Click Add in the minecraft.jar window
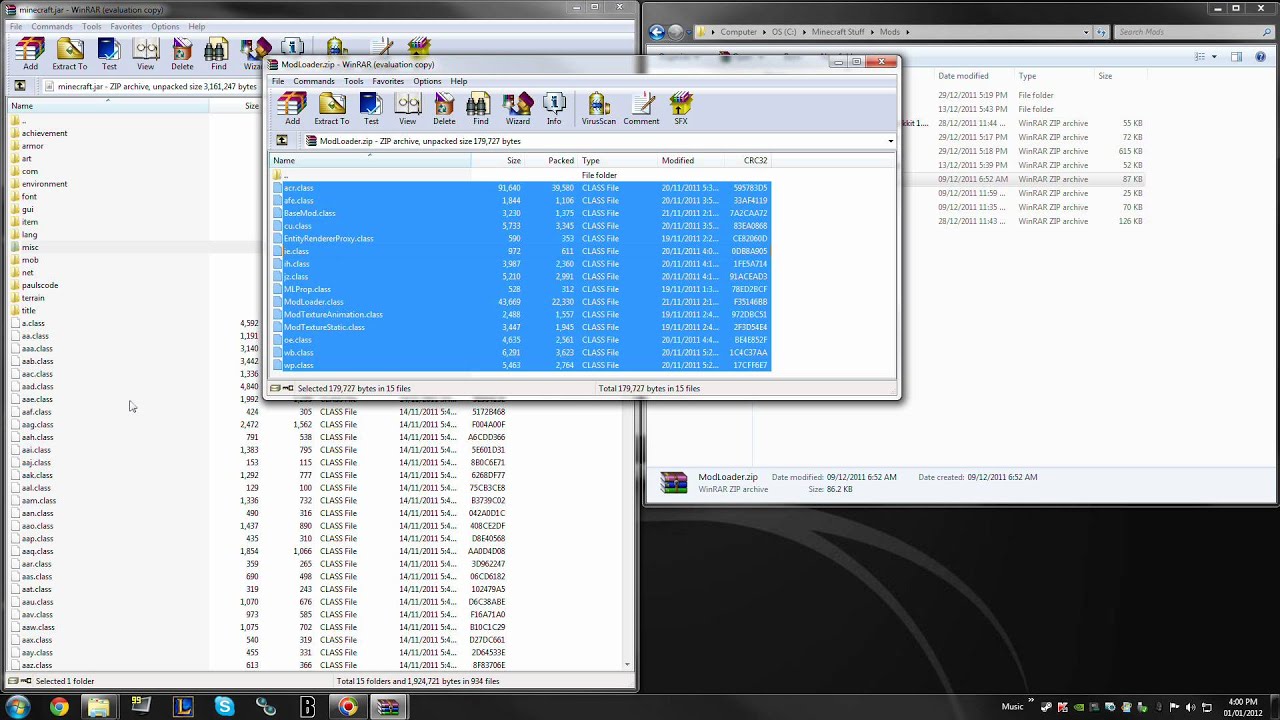This screenshot has height=720, width=1280. [31, 54]
